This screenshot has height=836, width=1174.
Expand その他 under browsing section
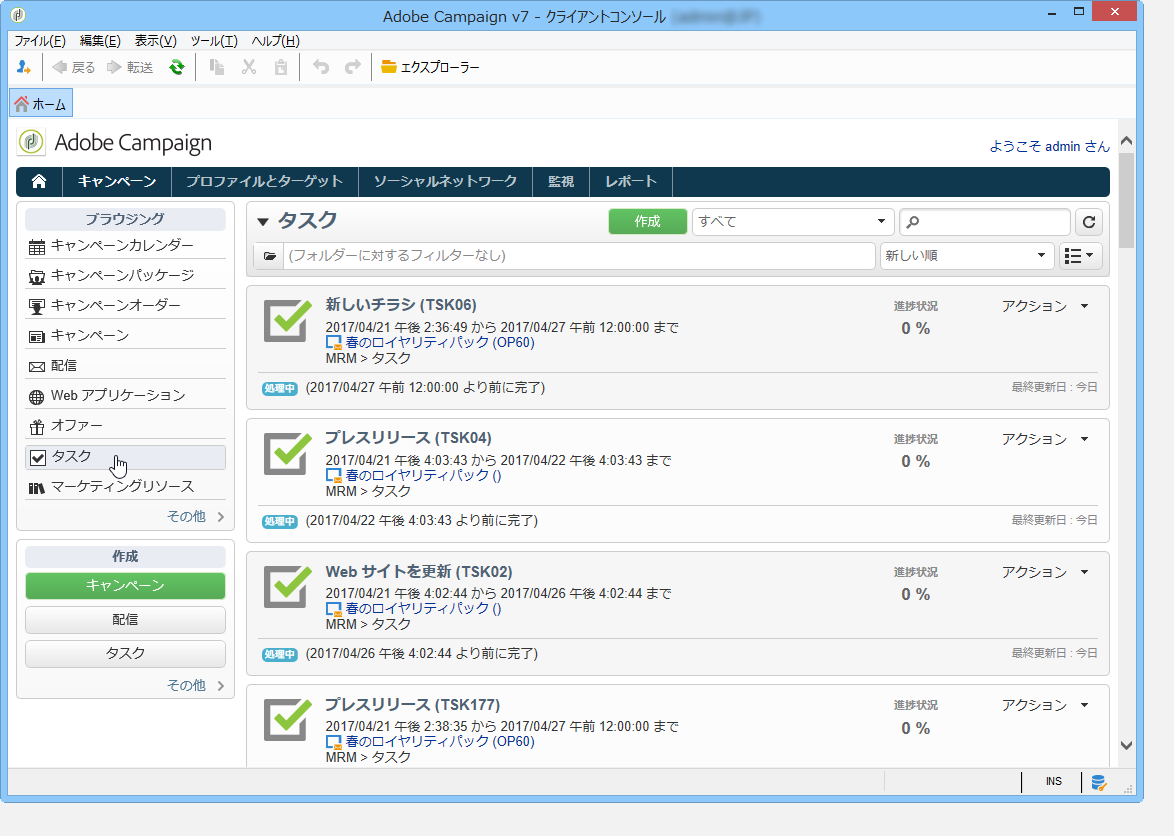point(195,516)
